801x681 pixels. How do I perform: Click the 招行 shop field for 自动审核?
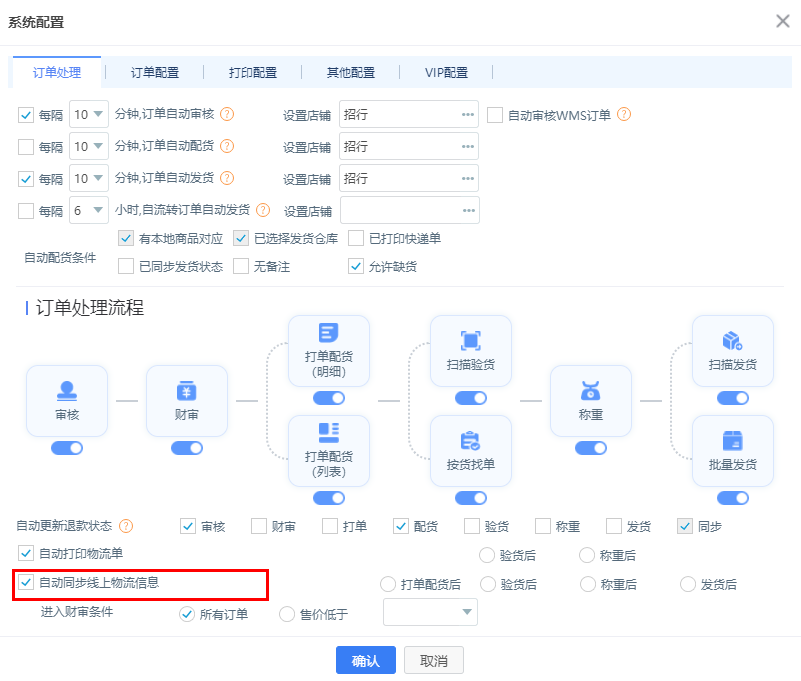coord(409,114)
